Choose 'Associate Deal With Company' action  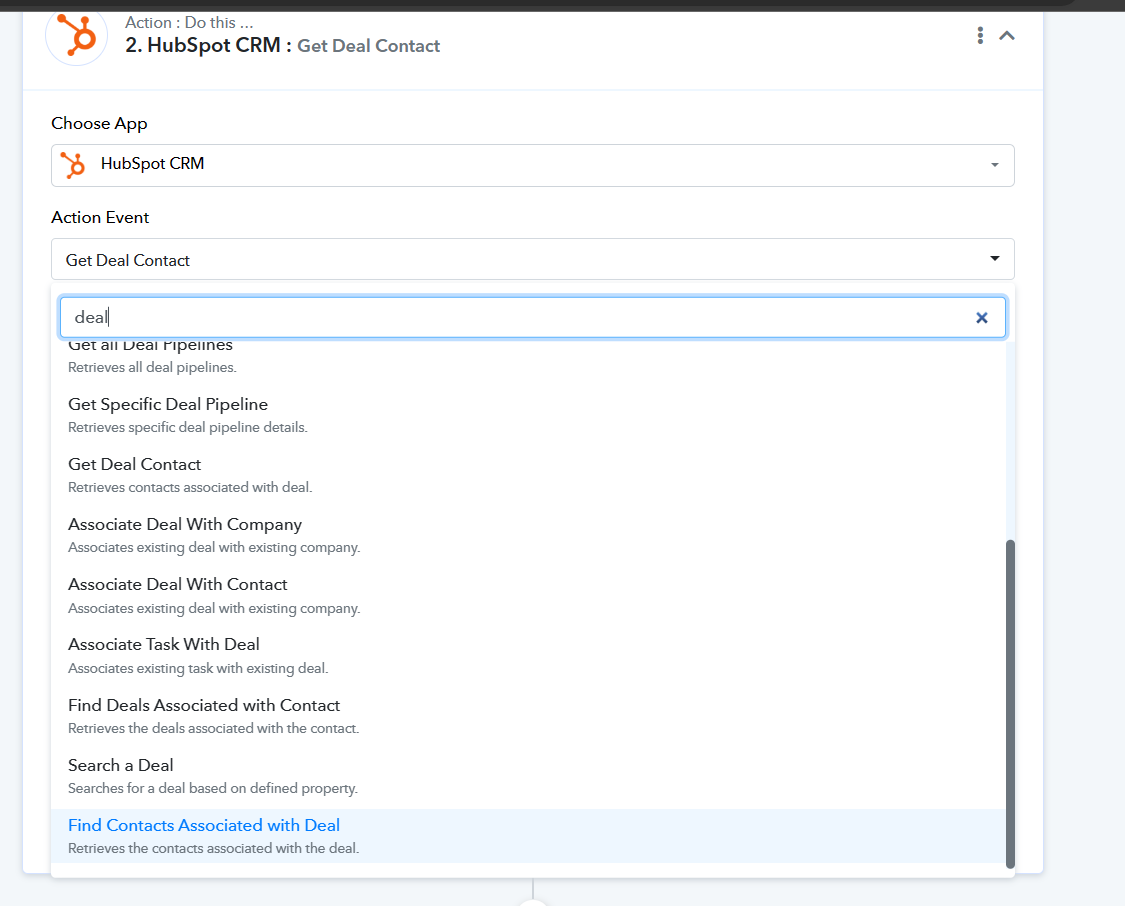click(x=528, y=535)
